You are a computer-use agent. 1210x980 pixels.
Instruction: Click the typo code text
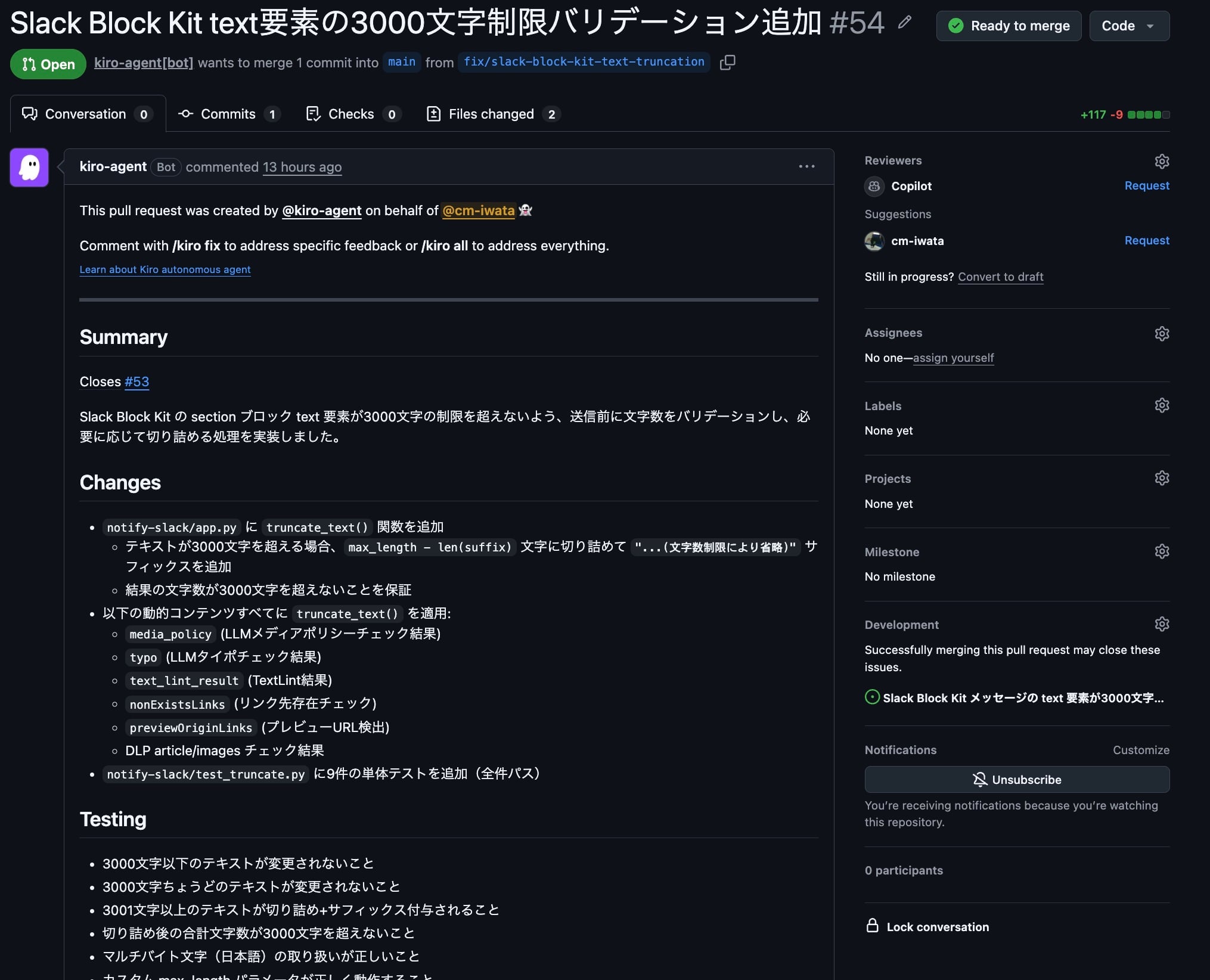143,658
